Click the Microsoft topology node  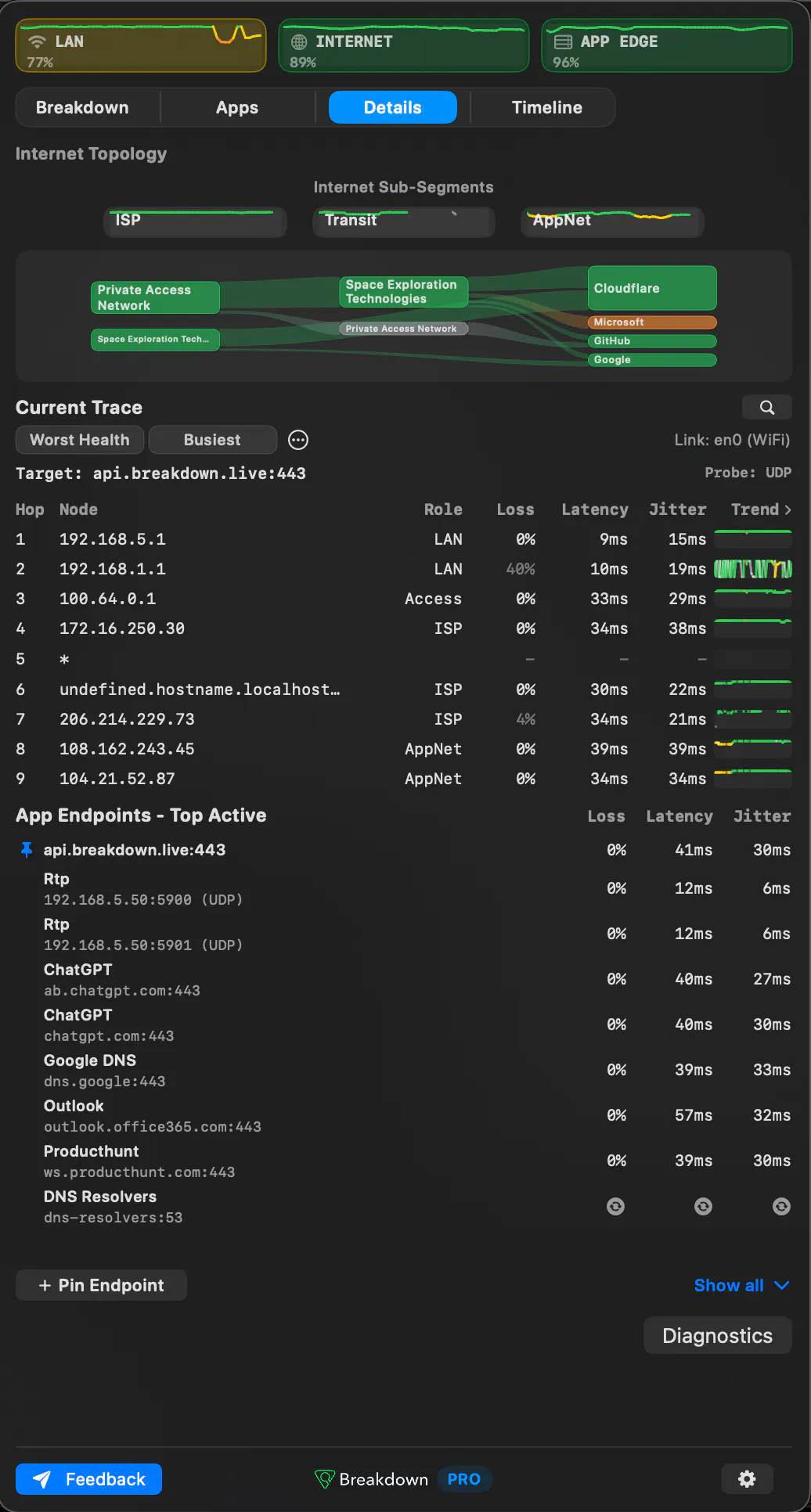(652, 322)
